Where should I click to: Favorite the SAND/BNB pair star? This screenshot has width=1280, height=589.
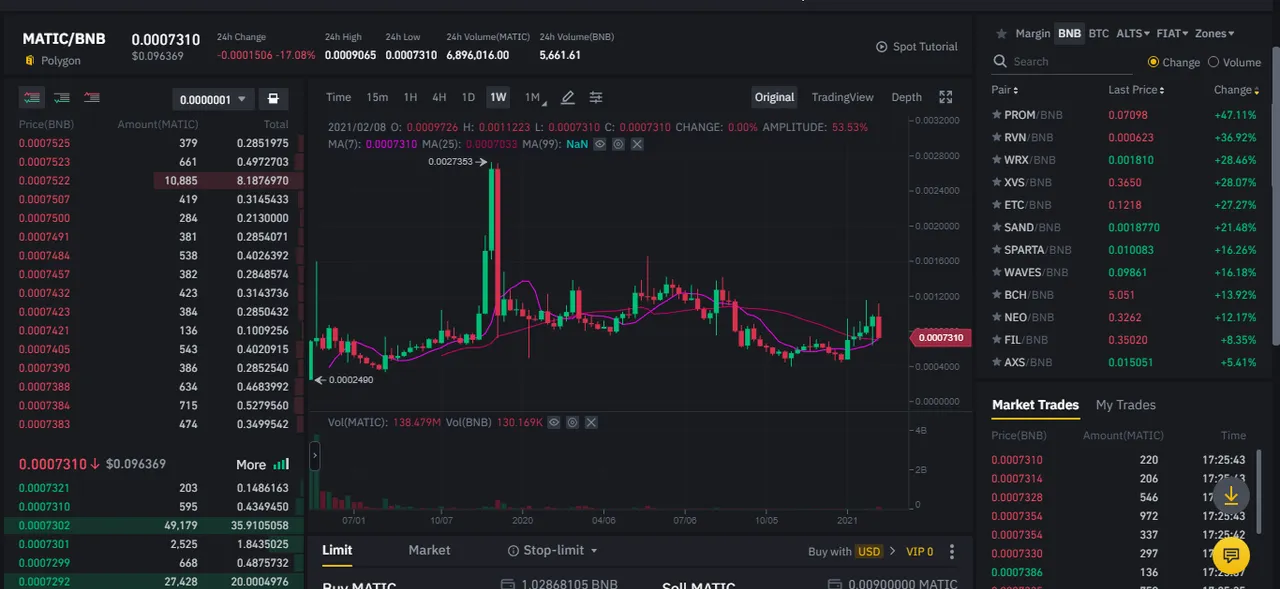point(996,227)
